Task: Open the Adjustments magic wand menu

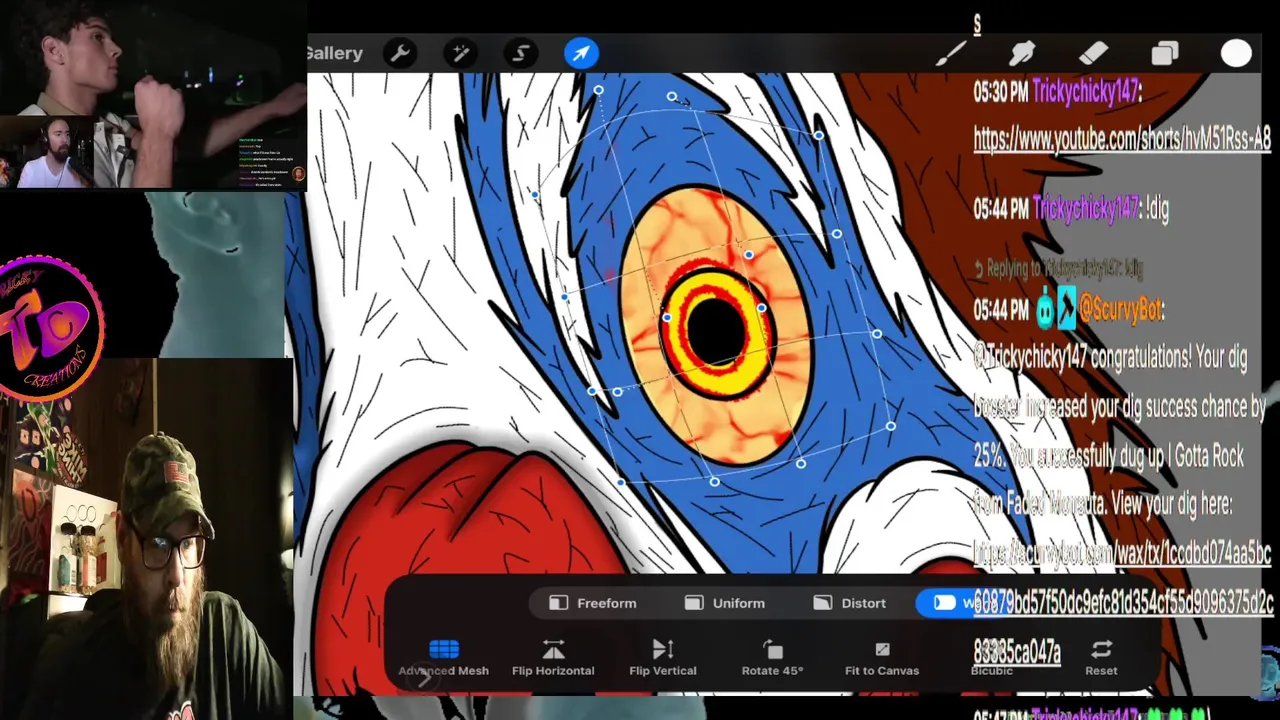Action: 461,53
